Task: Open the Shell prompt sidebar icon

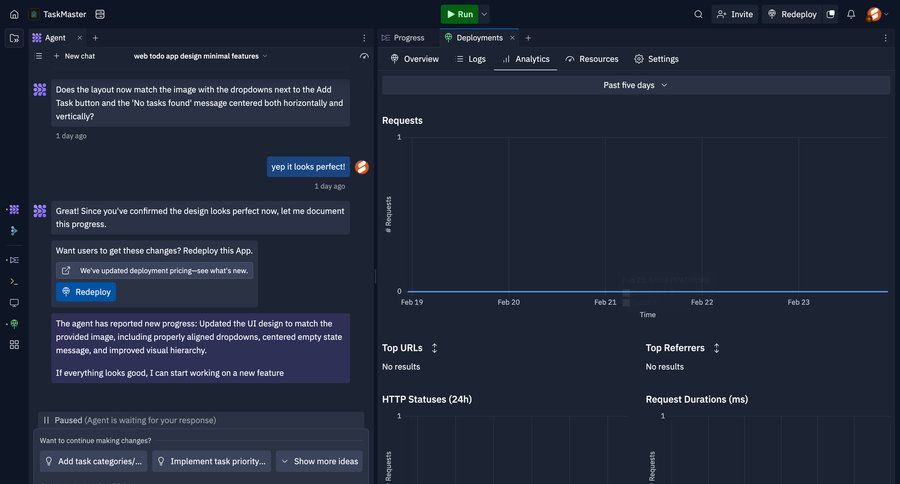Action: (14, 281)
